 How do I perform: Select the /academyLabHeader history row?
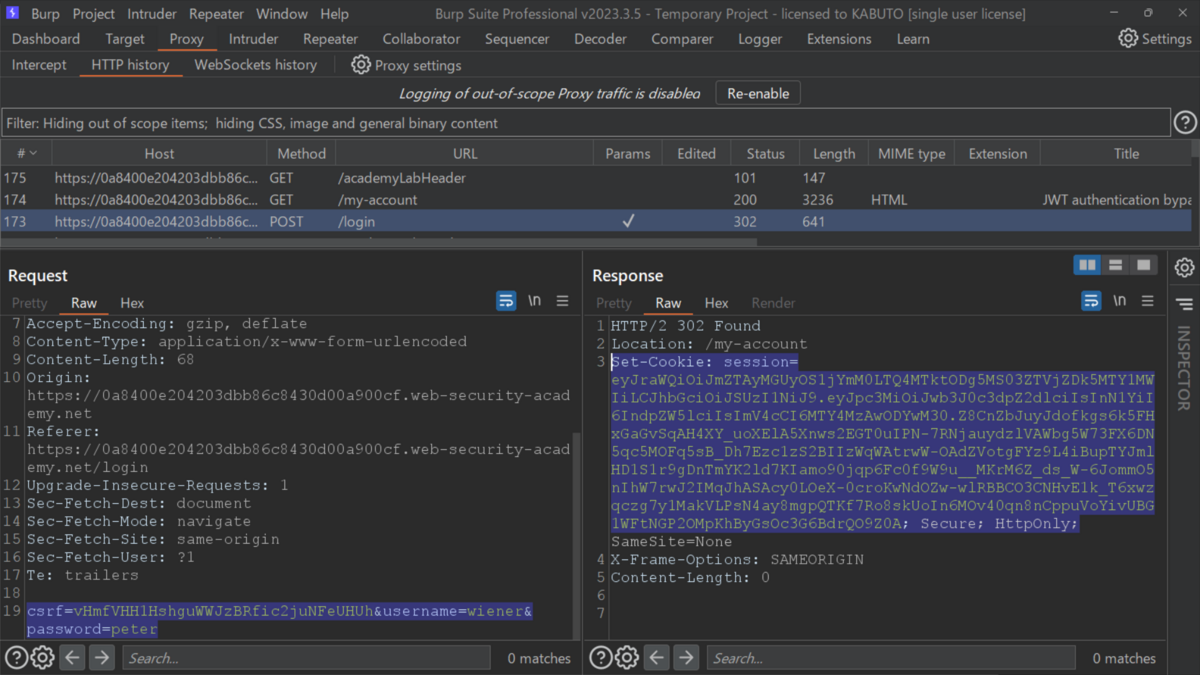point(597,178)
